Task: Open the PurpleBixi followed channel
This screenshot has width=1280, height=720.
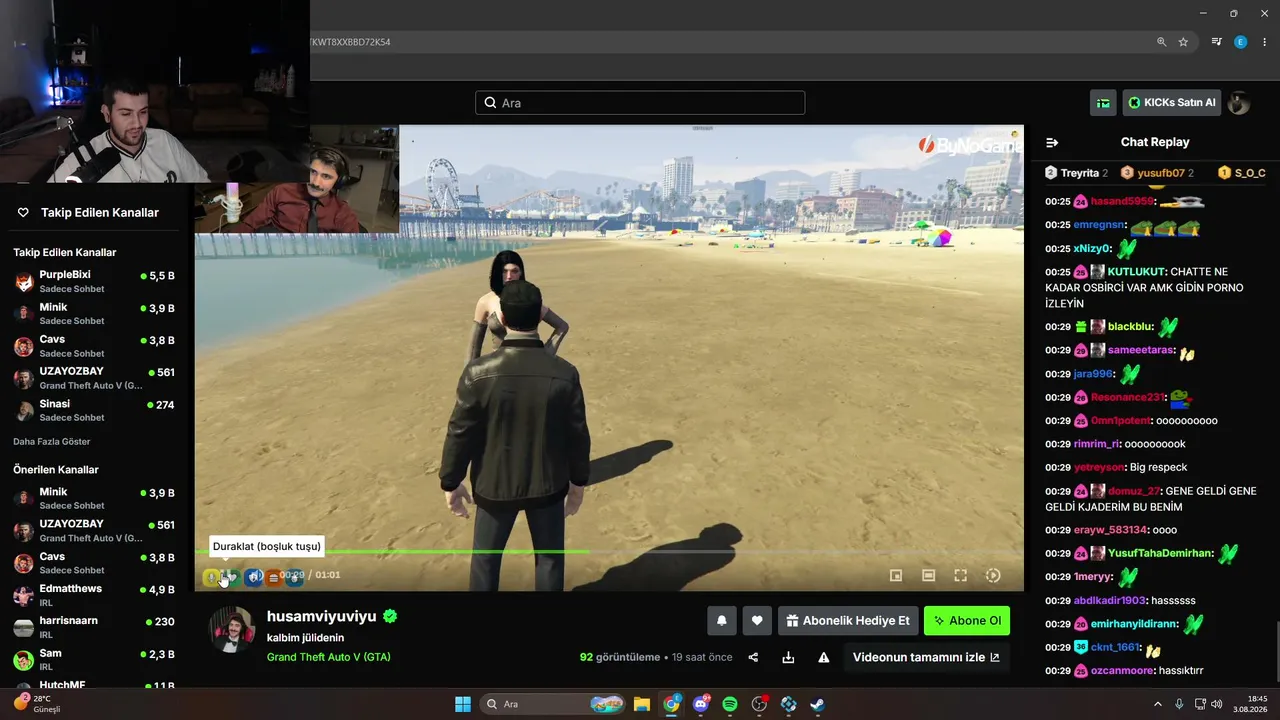Action: (95, 281)
